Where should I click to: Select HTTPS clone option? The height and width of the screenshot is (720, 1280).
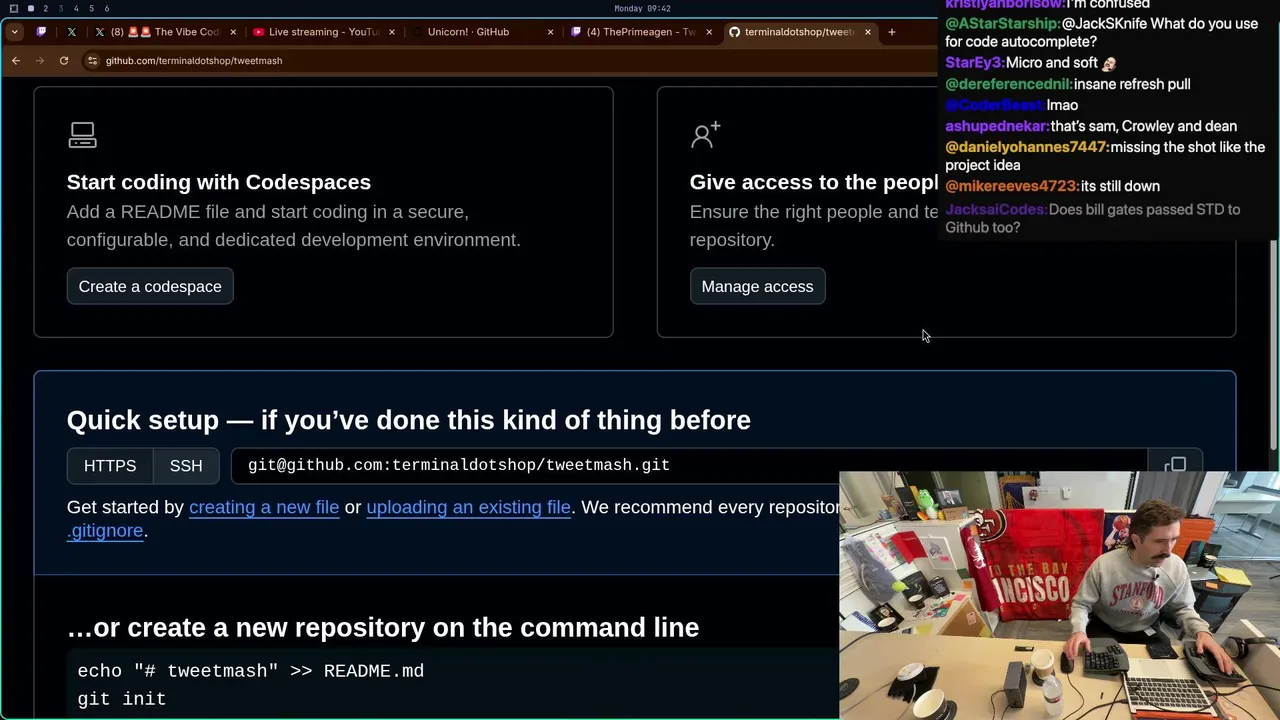point(110,466)
